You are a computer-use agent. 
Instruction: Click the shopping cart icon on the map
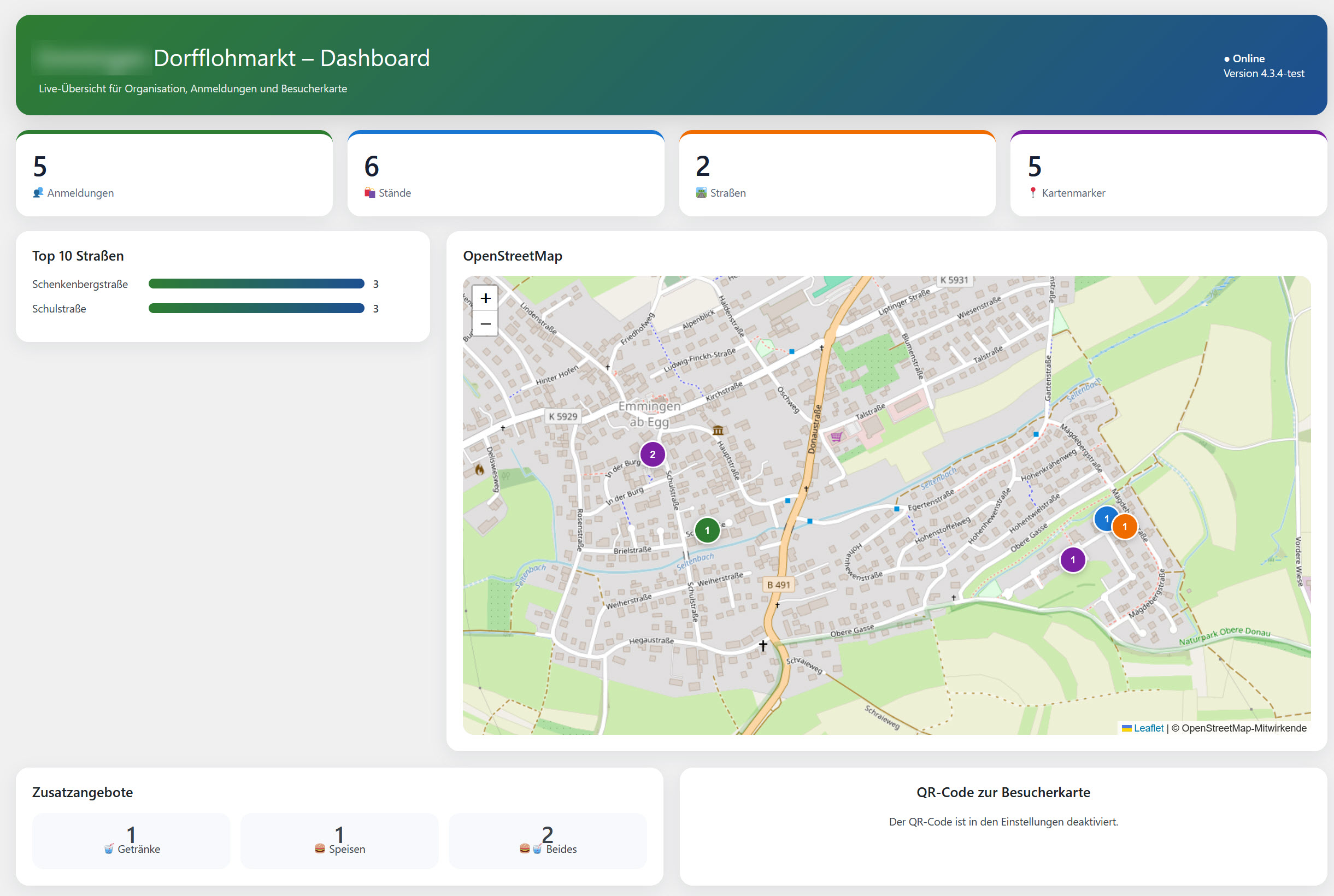[x=836, y=437]
